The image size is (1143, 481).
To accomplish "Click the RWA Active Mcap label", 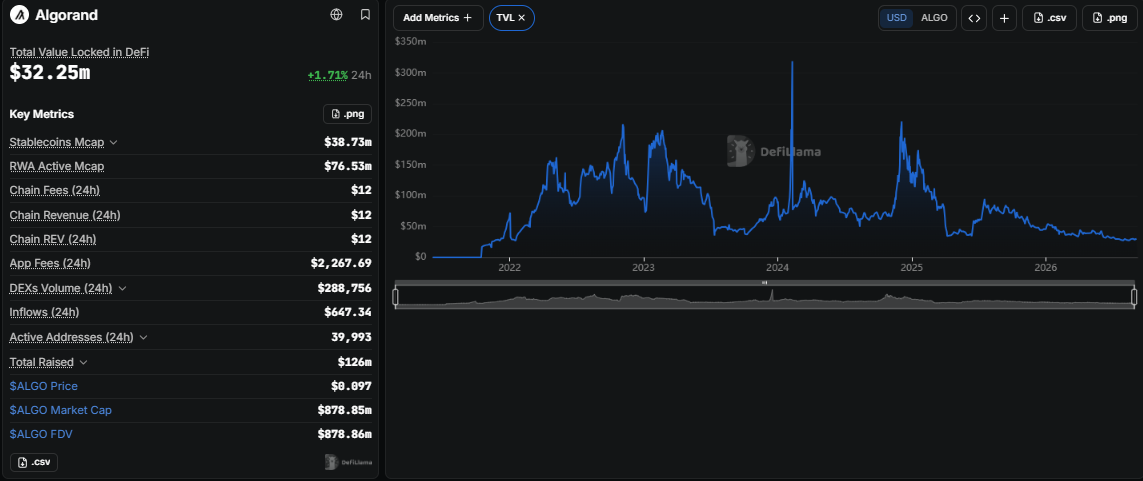I will pyautogui.click(x=57, y=166).
